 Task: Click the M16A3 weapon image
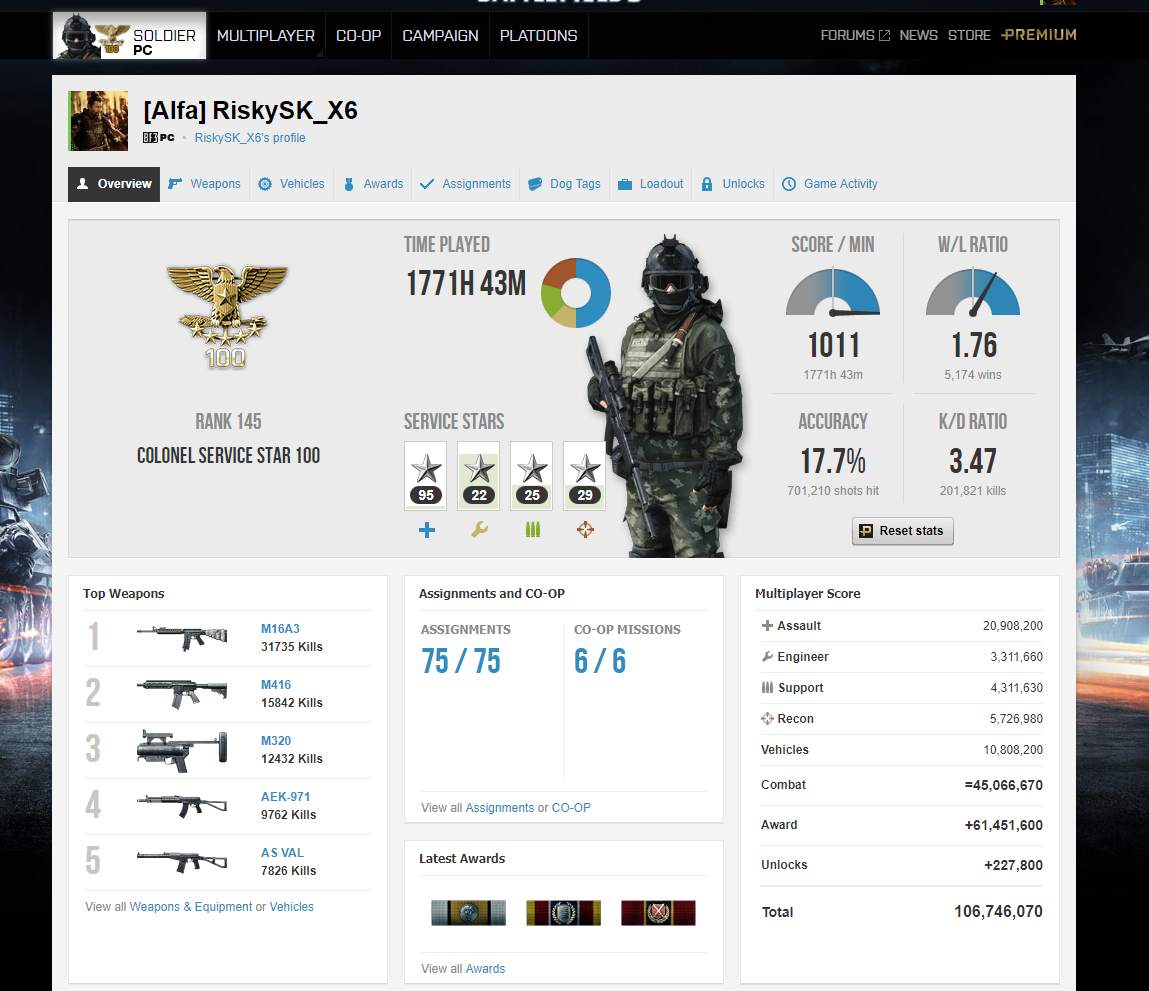(182, 638)
